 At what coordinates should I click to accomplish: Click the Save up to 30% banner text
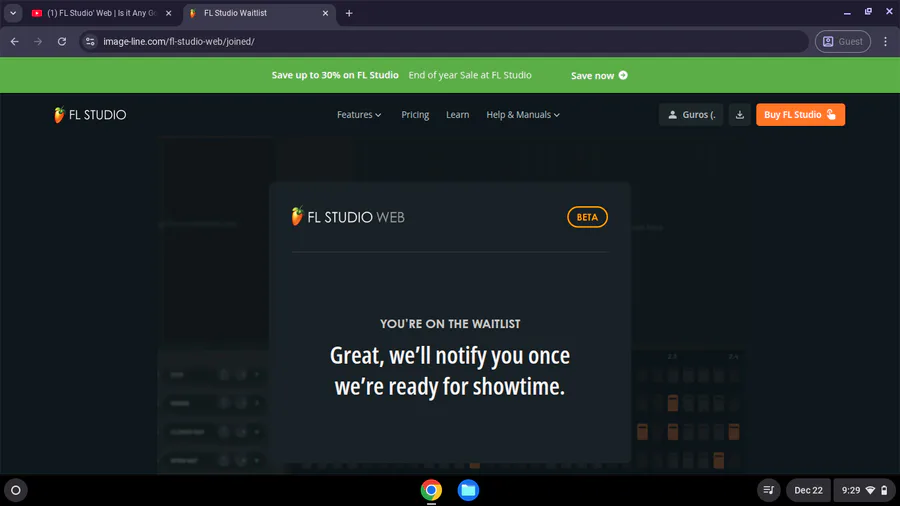[335, 75]
